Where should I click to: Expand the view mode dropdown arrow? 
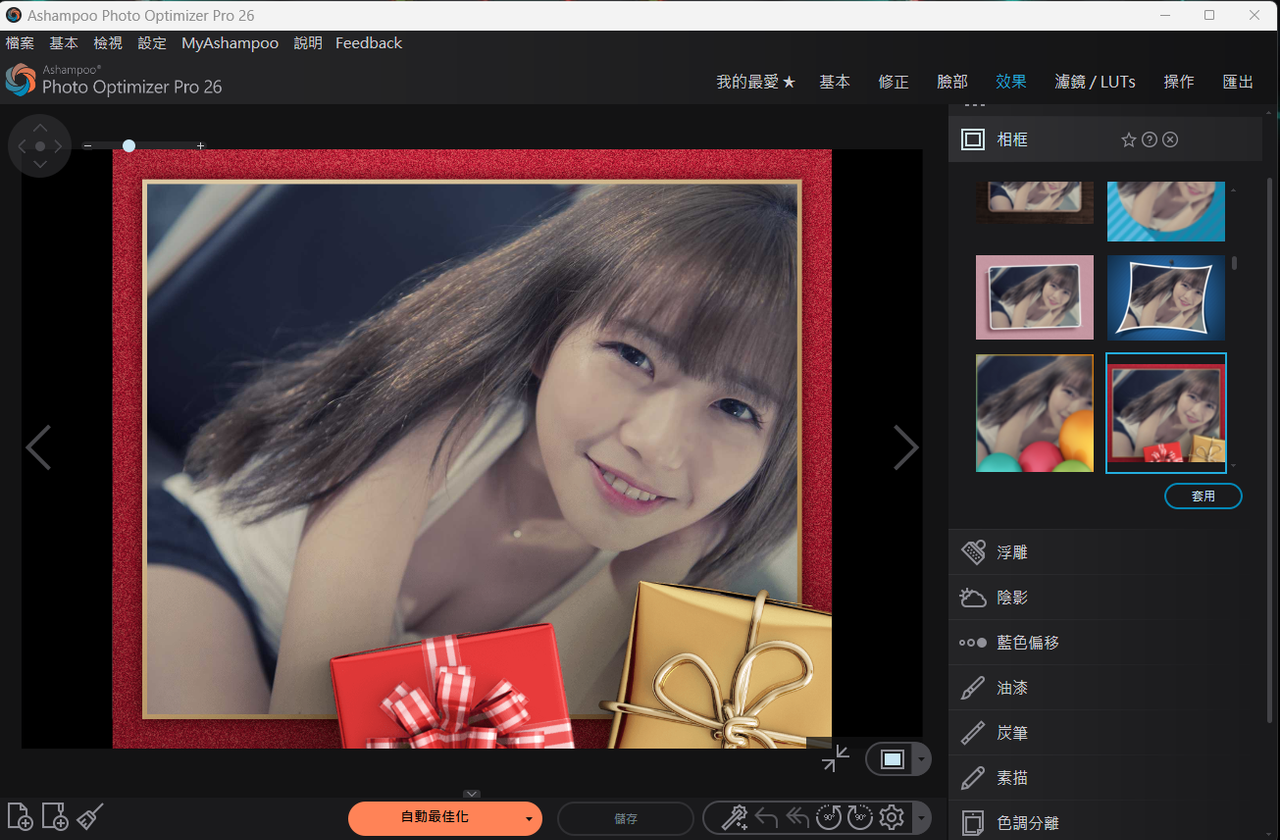[921, 760]
